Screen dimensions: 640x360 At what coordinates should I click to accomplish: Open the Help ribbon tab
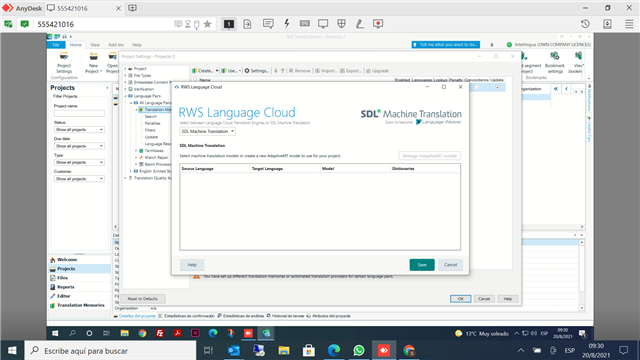[x=137, y=45]
